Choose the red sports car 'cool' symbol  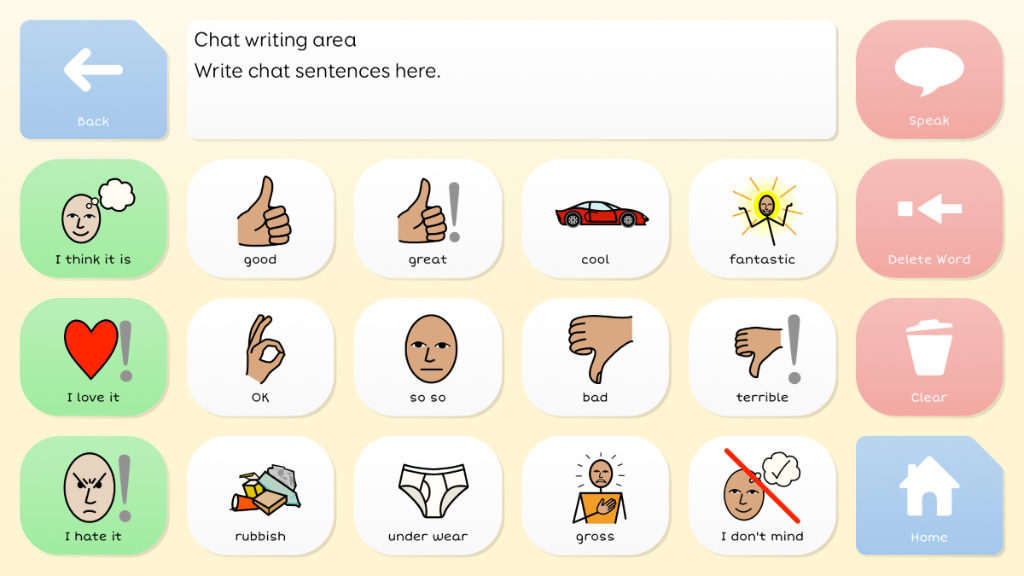pyautogui.click(x=595, y=219)
